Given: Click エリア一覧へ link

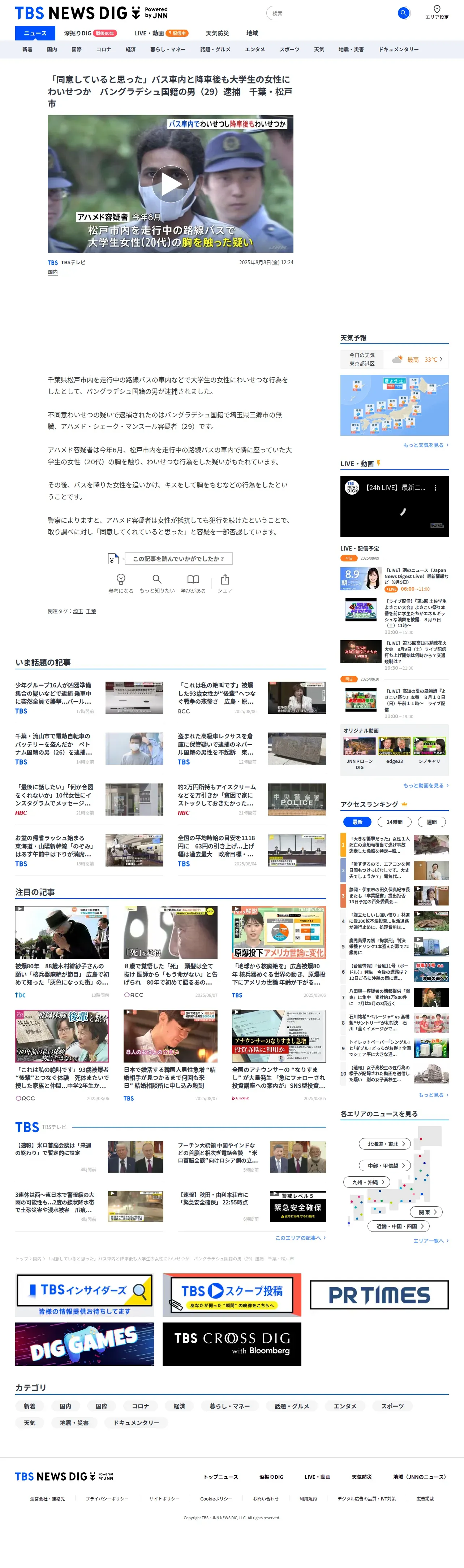Looking at the screenshot, I should pyautogui.click(x=430, y=1241).
